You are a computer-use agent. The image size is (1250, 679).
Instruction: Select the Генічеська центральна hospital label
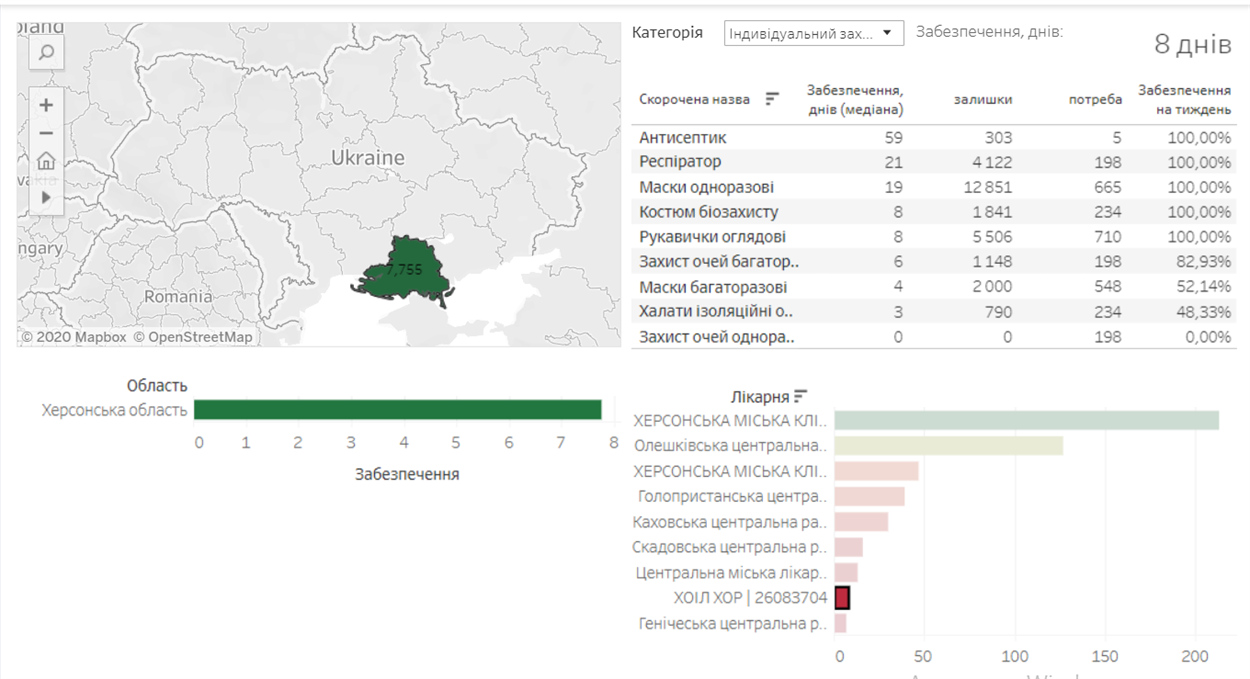[x=733, y=623]
